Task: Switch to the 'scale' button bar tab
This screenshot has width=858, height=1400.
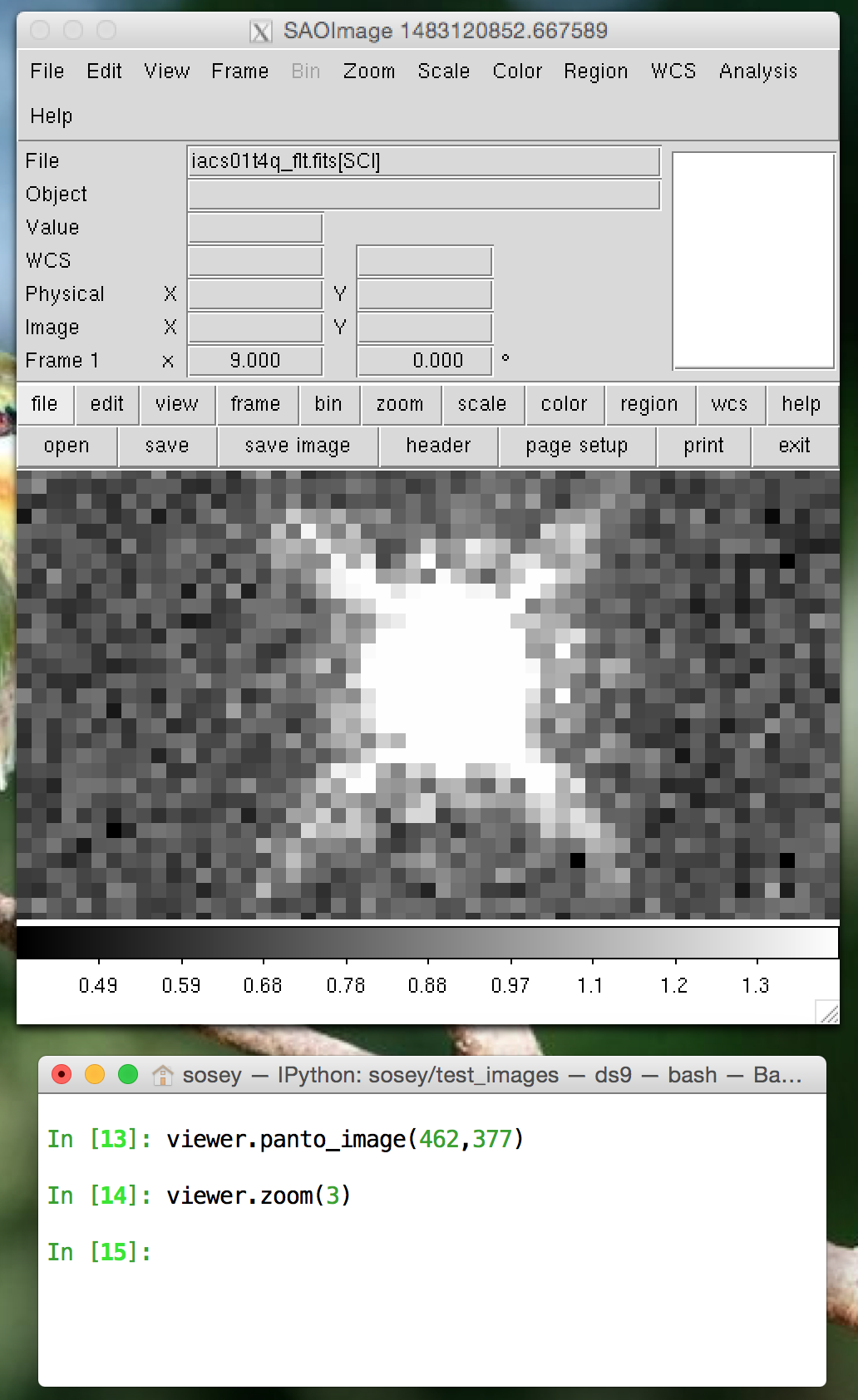Action: pos(481,404)
